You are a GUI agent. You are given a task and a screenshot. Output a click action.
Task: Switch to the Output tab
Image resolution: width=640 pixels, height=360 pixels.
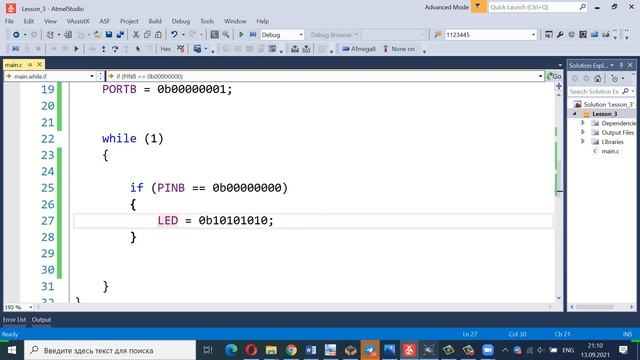click(41, 320)
